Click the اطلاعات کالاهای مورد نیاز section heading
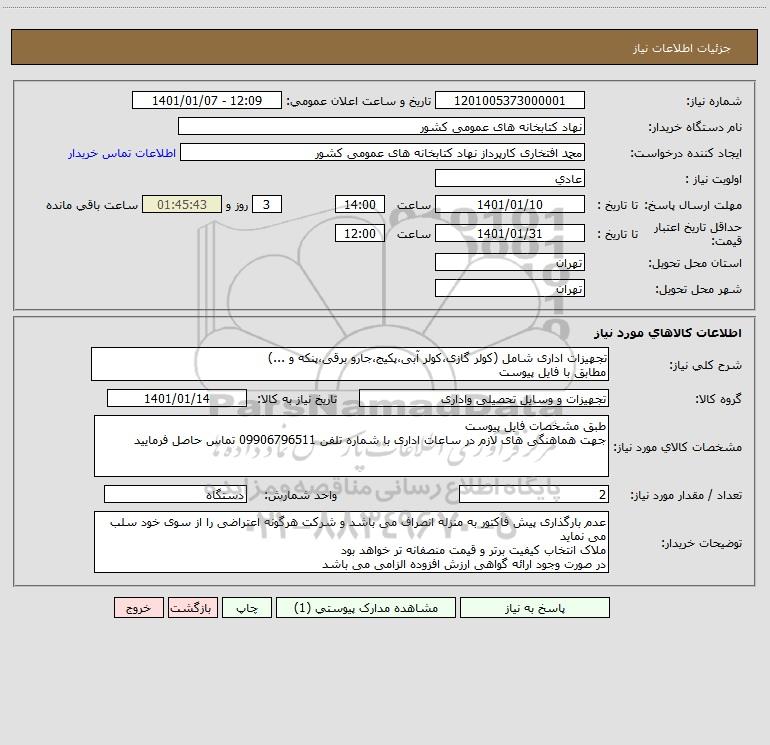 [668, 333]
